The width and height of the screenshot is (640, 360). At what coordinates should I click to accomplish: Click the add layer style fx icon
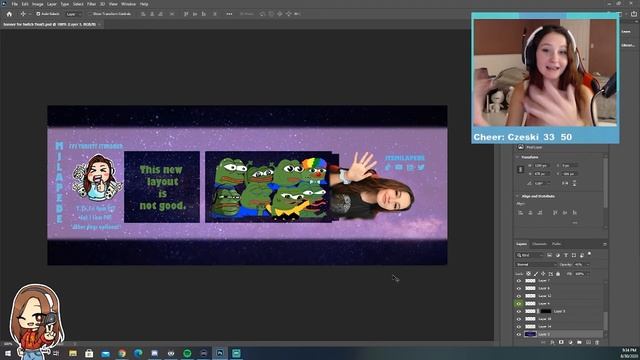click(x=552, y=342)
